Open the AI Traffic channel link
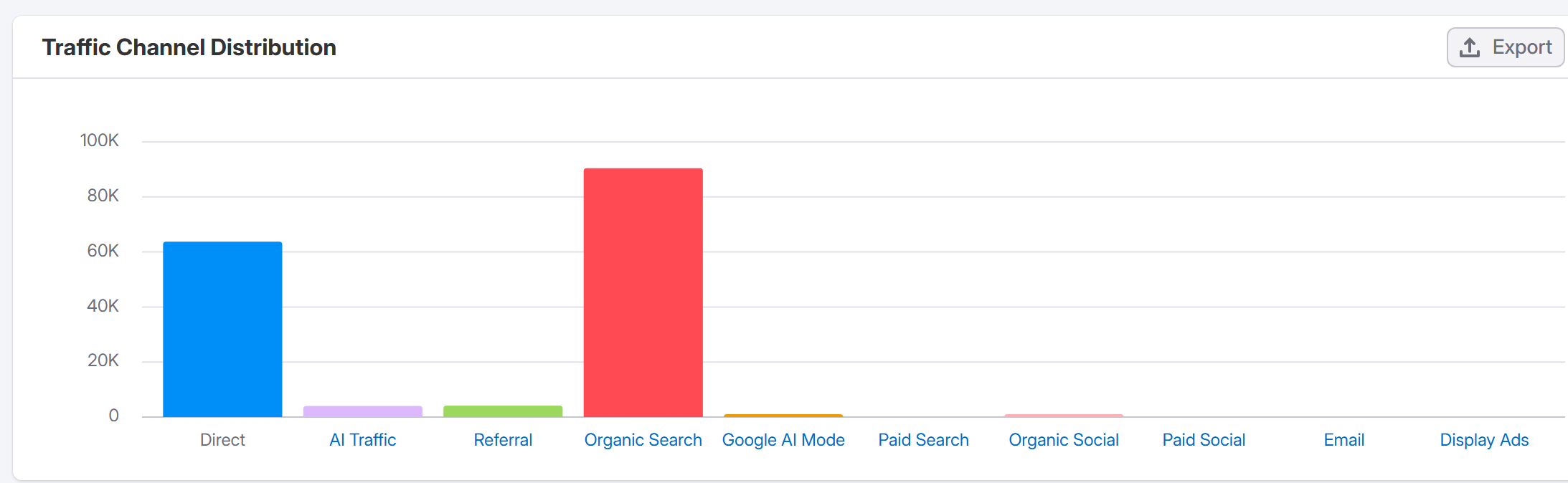The image size is (1568, 483). [x=362, y=440]
